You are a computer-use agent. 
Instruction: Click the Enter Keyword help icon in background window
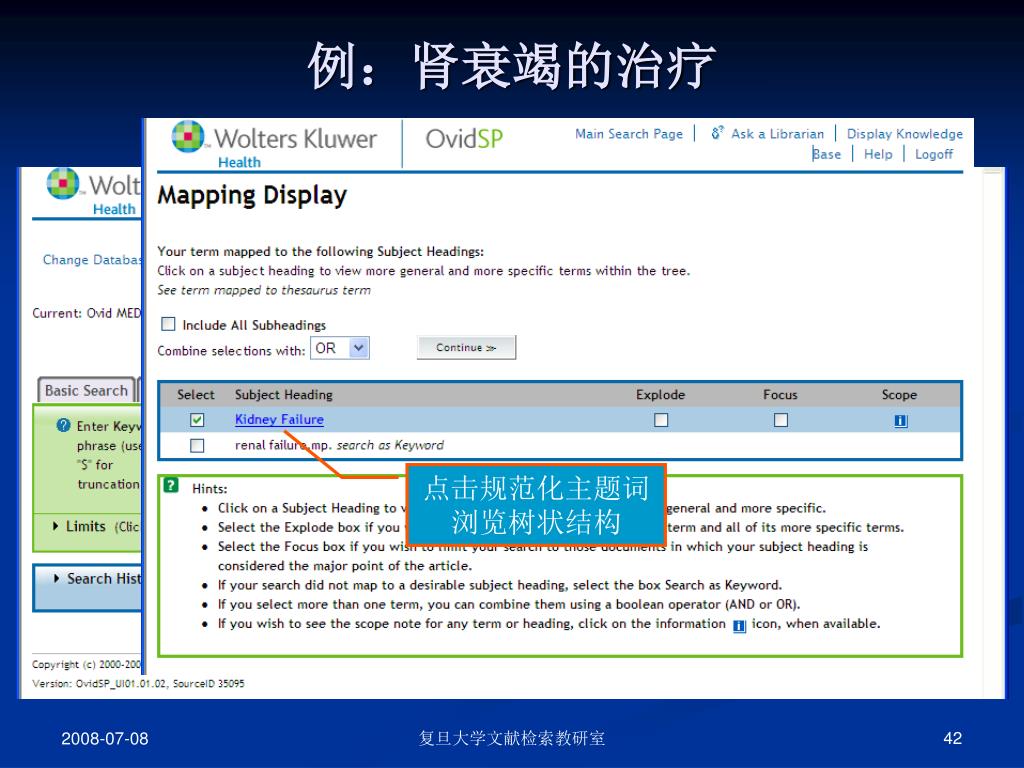click(x=63, y=425)
